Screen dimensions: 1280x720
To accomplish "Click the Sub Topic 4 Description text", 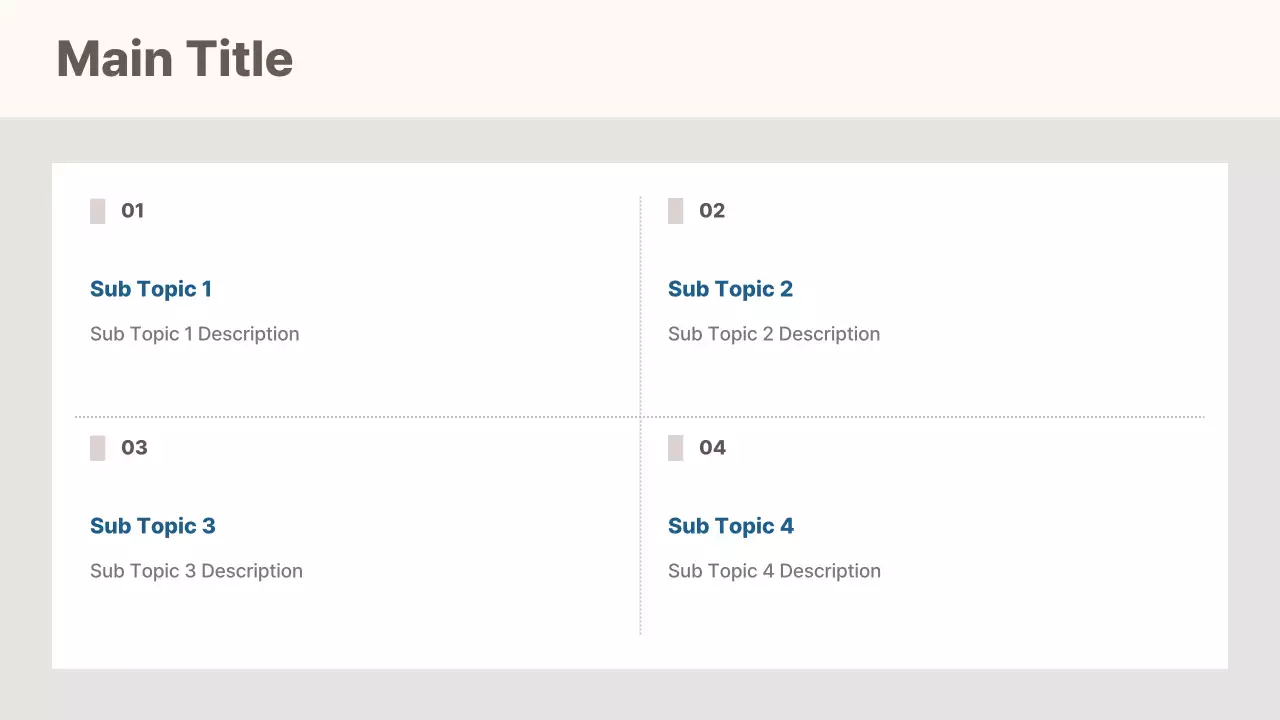I will (x=774, y=571).
